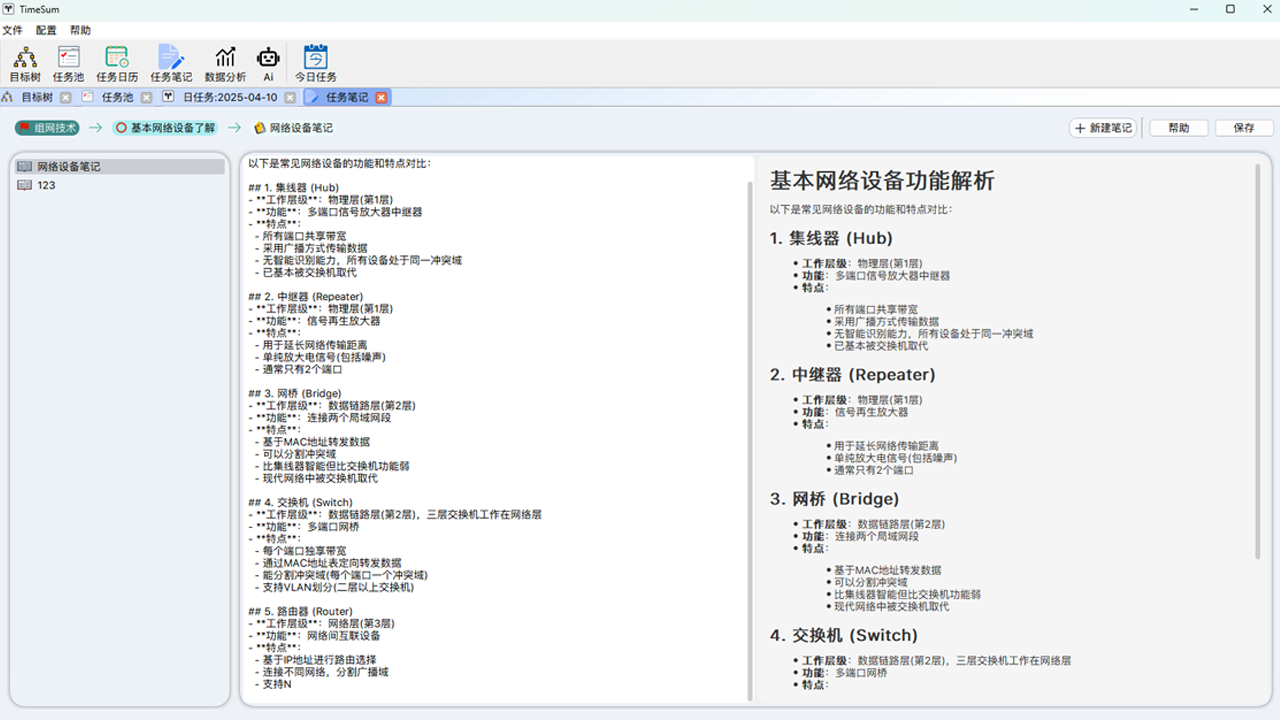This screenshot has width=1280, height=720.
Task: Save the note with the 保存 button
Action: [x=1244, y=127]
